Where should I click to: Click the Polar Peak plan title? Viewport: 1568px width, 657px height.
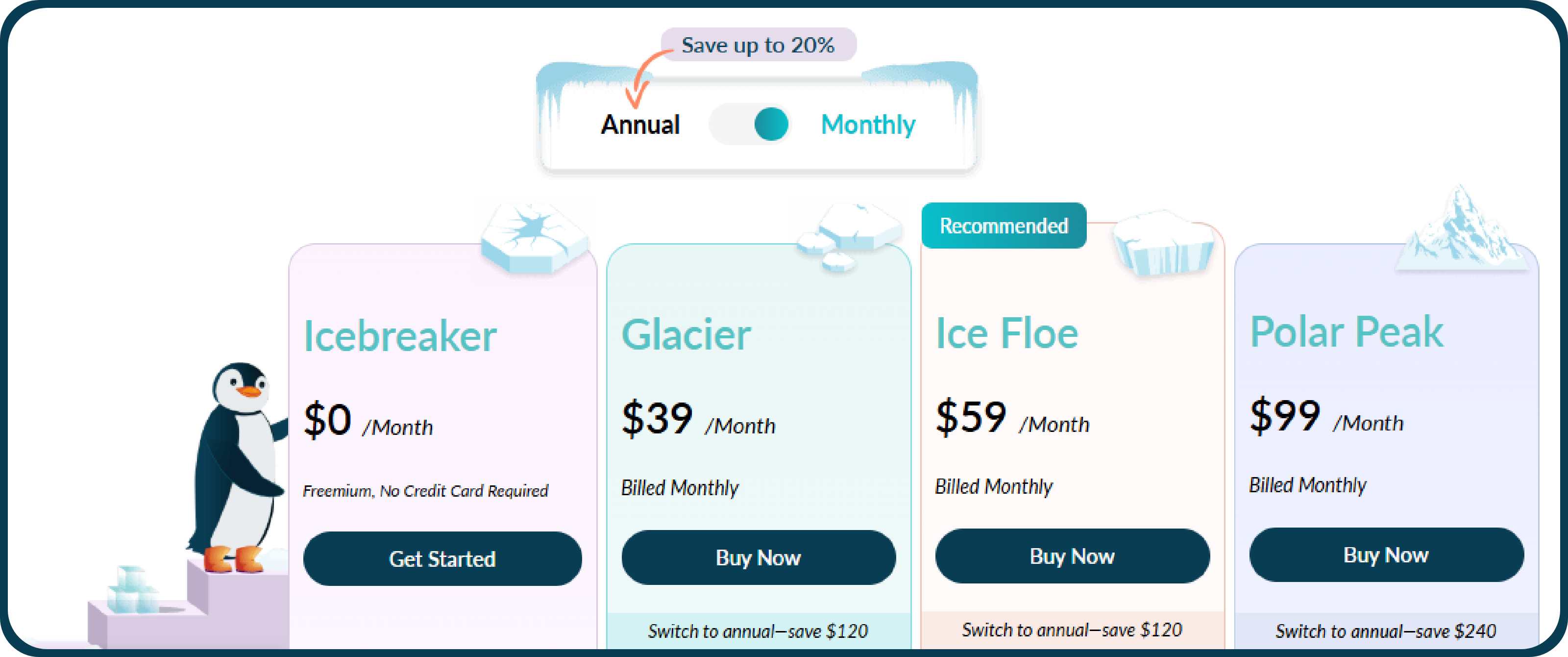point(1347,332)
